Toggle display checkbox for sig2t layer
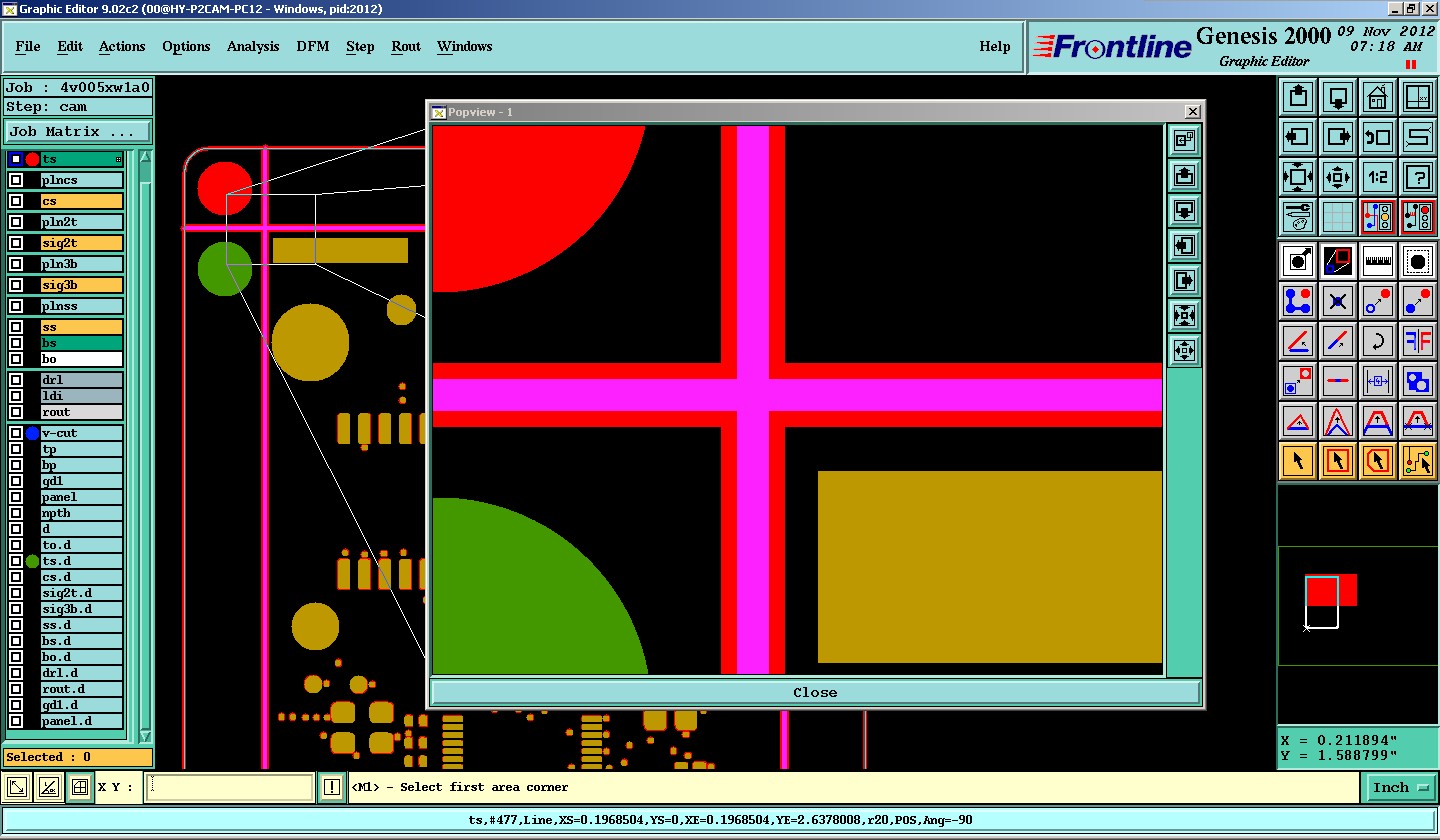This screenshot has height=840, width=1440. [x=16, y=243]
